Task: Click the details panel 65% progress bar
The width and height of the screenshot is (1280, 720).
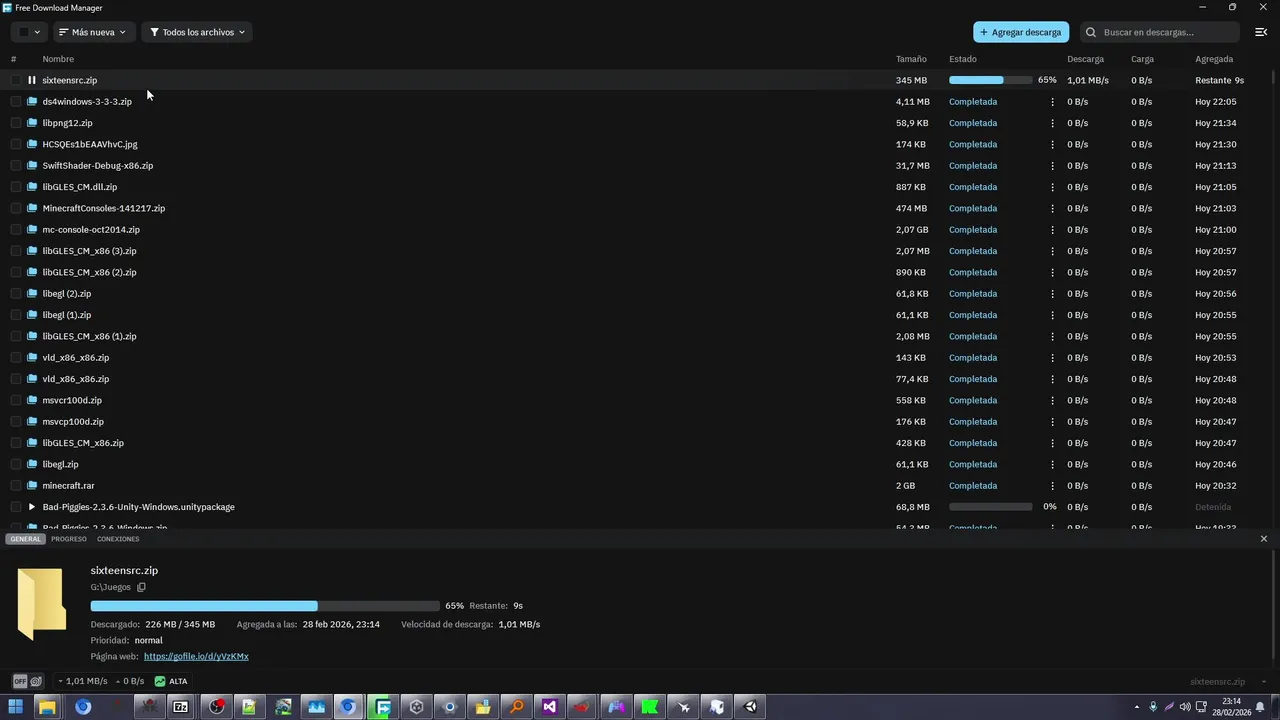Action: tap(265, 606)
